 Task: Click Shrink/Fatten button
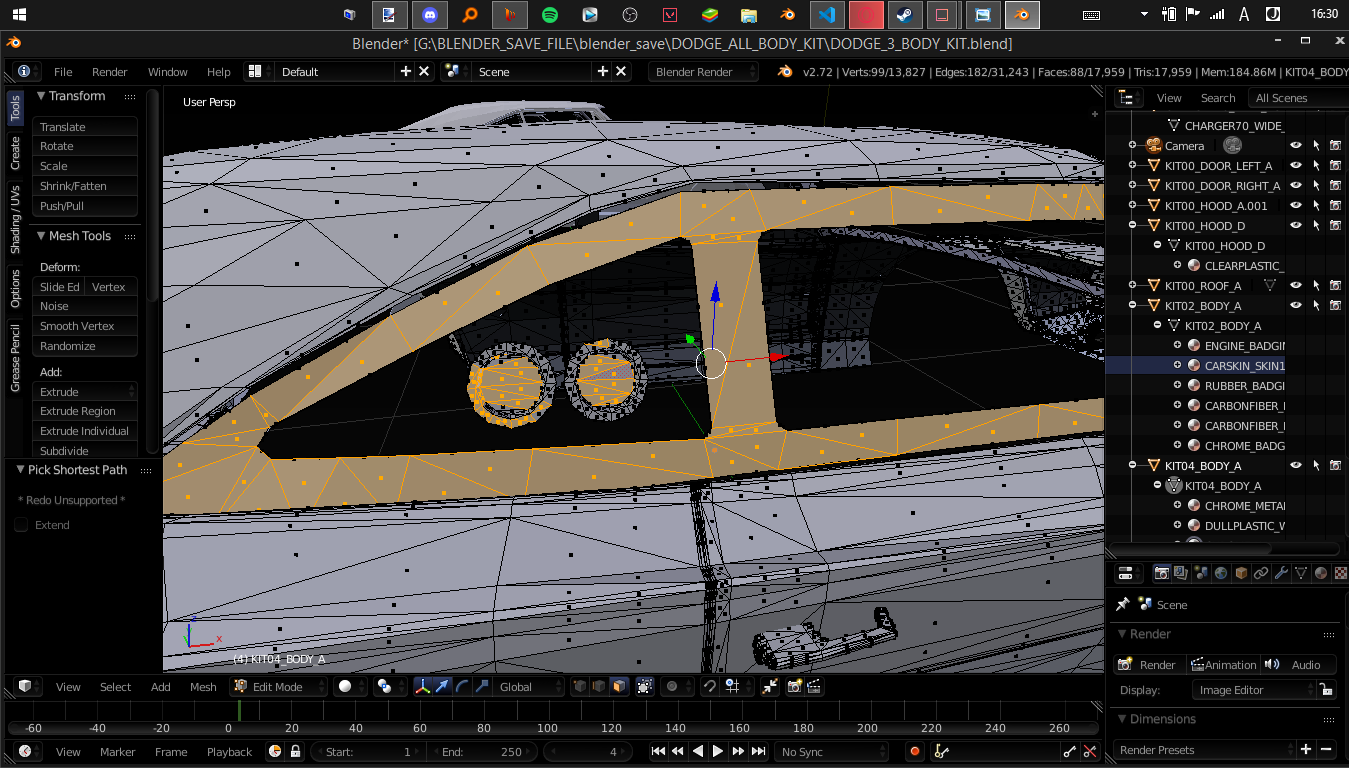tap(85, 186)
